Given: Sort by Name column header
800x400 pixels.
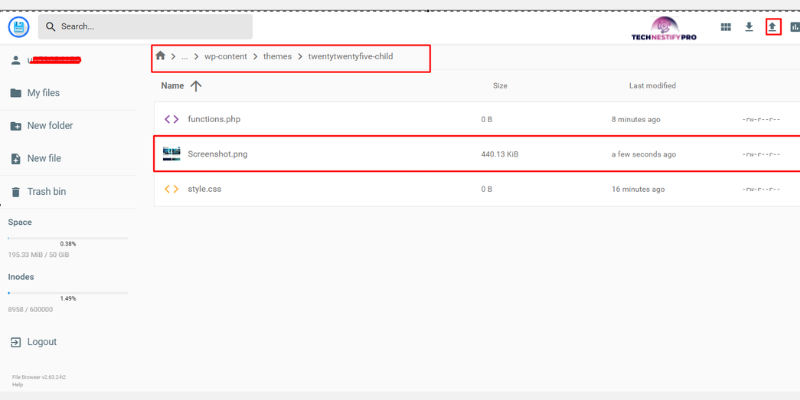Looking at the screenshot, I should (172, 86).
